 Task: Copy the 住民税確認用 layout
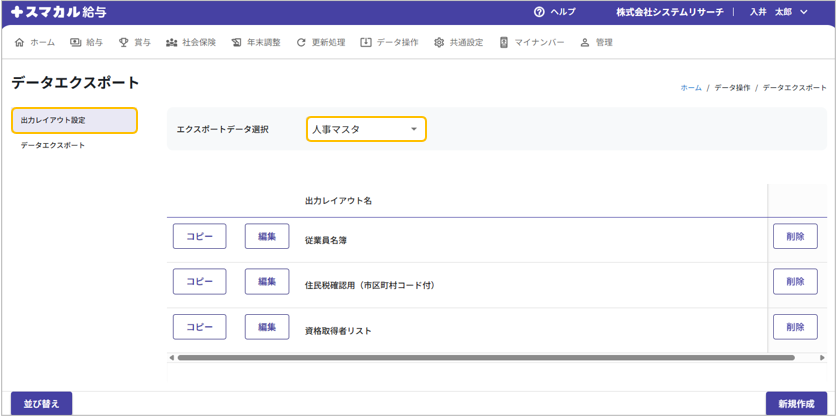pyautogui.click(x=200, y=281)
